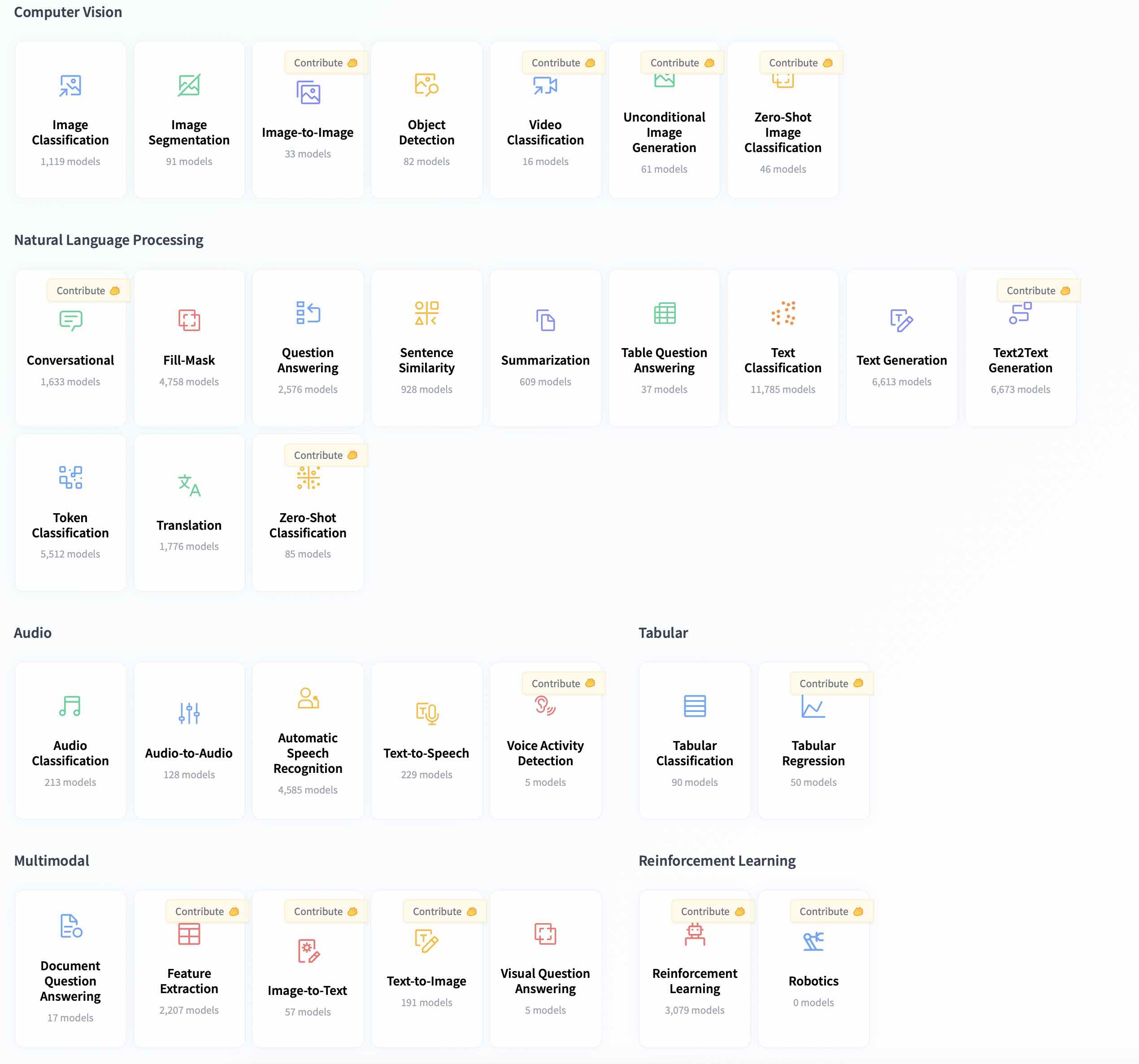The width and height of the screenshot is (1139, 1064).
Task: Click Contribute badge on Conversational card
Action: [87, 291]
